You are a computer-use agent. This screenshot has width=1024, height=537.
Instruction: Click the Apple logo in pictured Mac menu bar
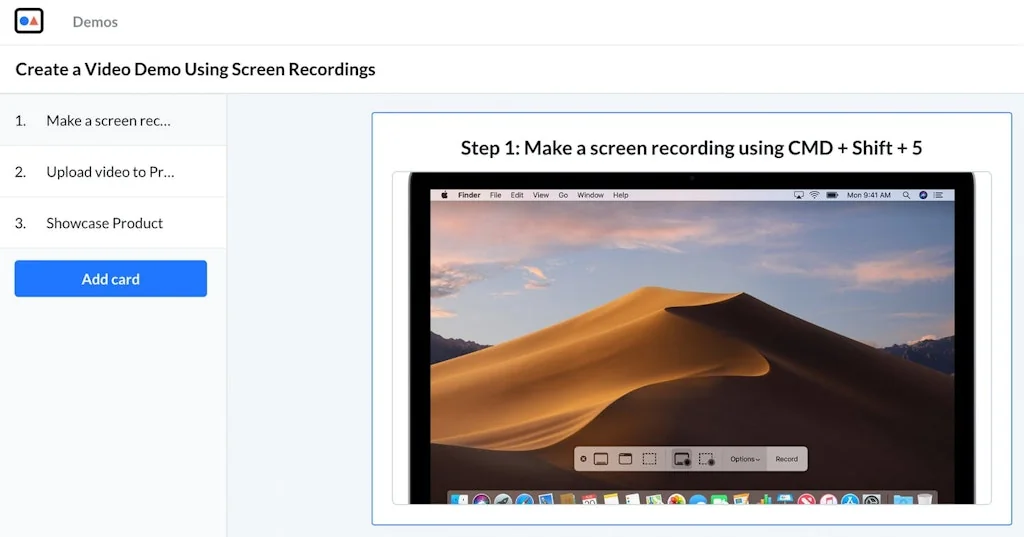pyautogui.click(x=444, y=195)
